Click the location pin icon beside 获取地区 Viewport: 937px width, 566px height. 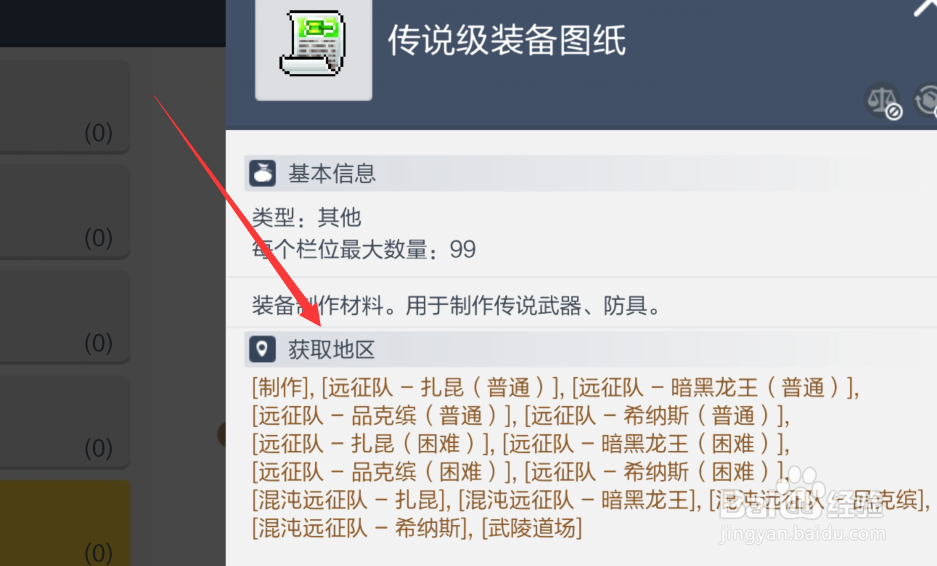pos(262,349)
